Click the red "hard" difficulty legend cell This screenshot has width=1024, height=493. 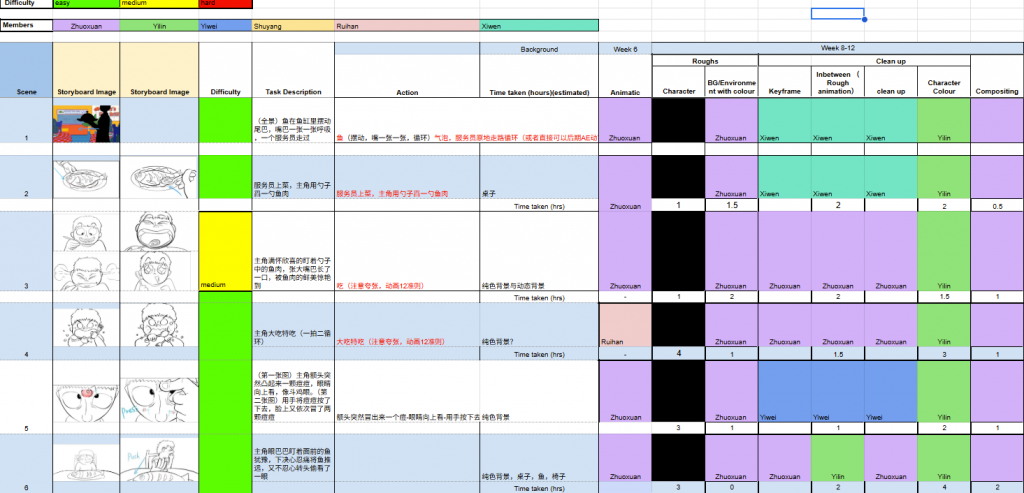pyautogui.click(x=225, y=4)
